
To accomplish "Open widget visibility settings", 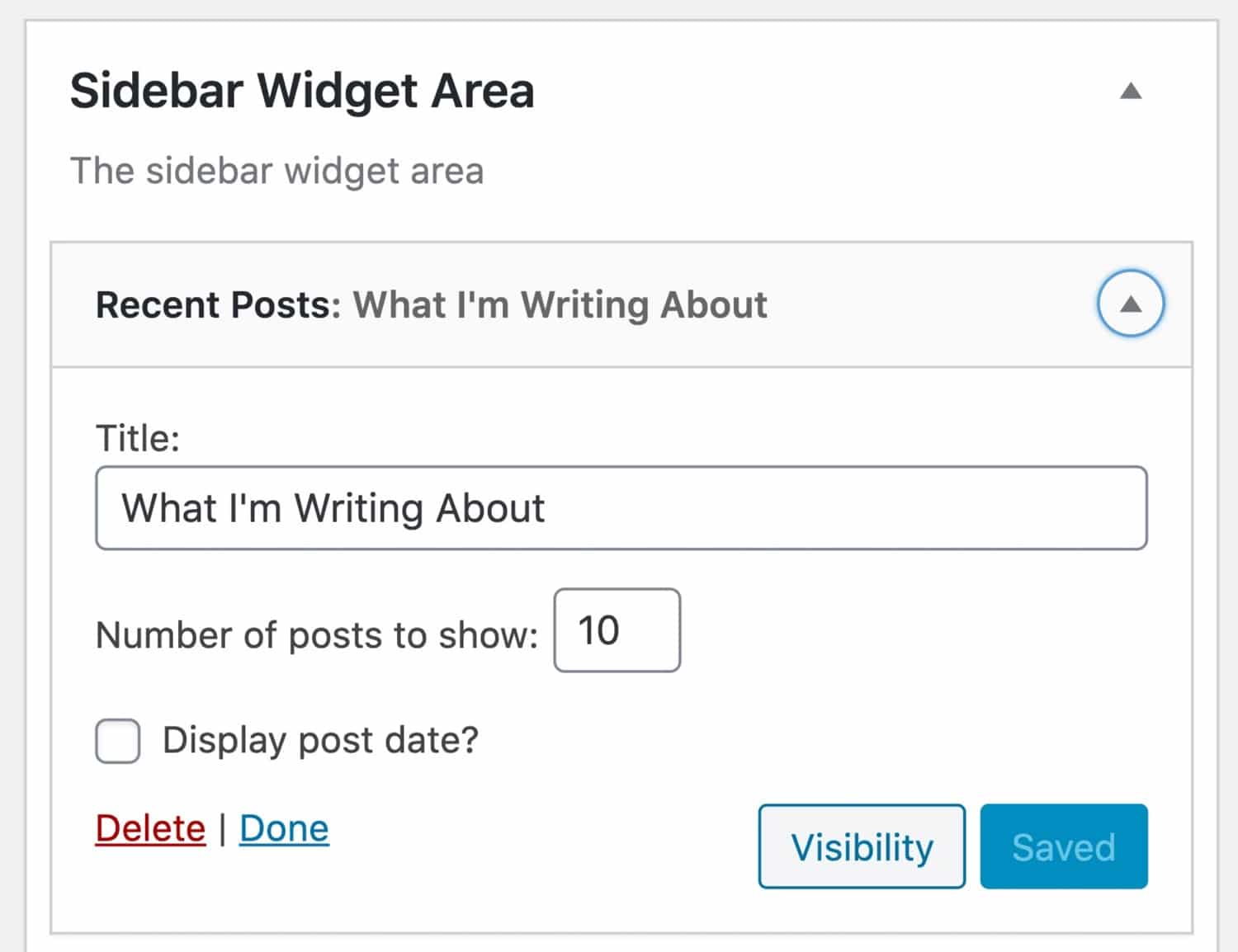I will 861,846.
